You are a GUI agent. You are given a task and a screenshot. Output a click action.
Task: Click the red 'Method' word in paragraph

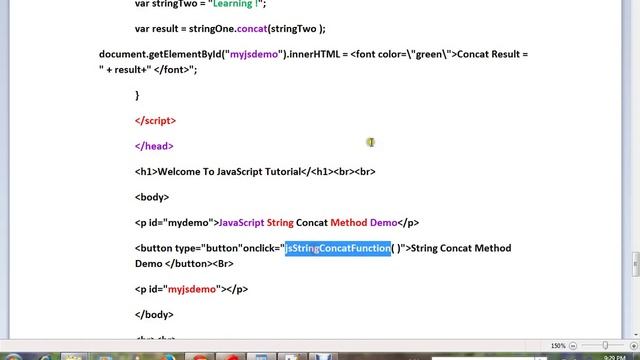349,222
